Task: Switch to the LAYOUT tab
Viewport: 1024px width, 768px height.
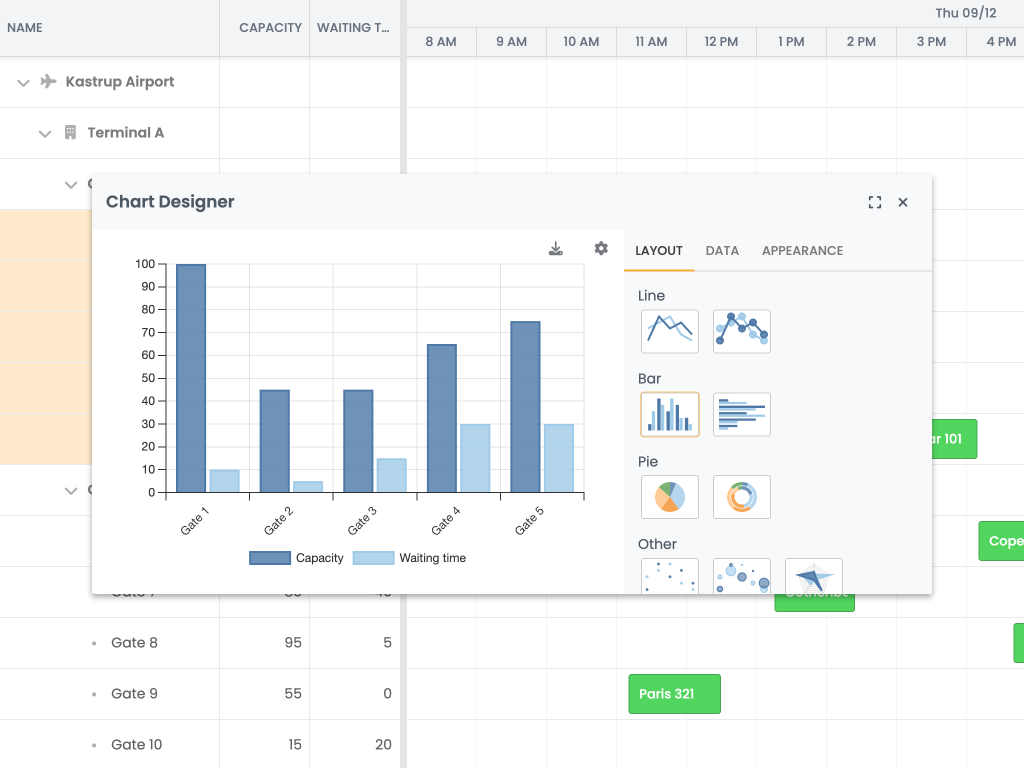Action: click(x=658, y=251)
